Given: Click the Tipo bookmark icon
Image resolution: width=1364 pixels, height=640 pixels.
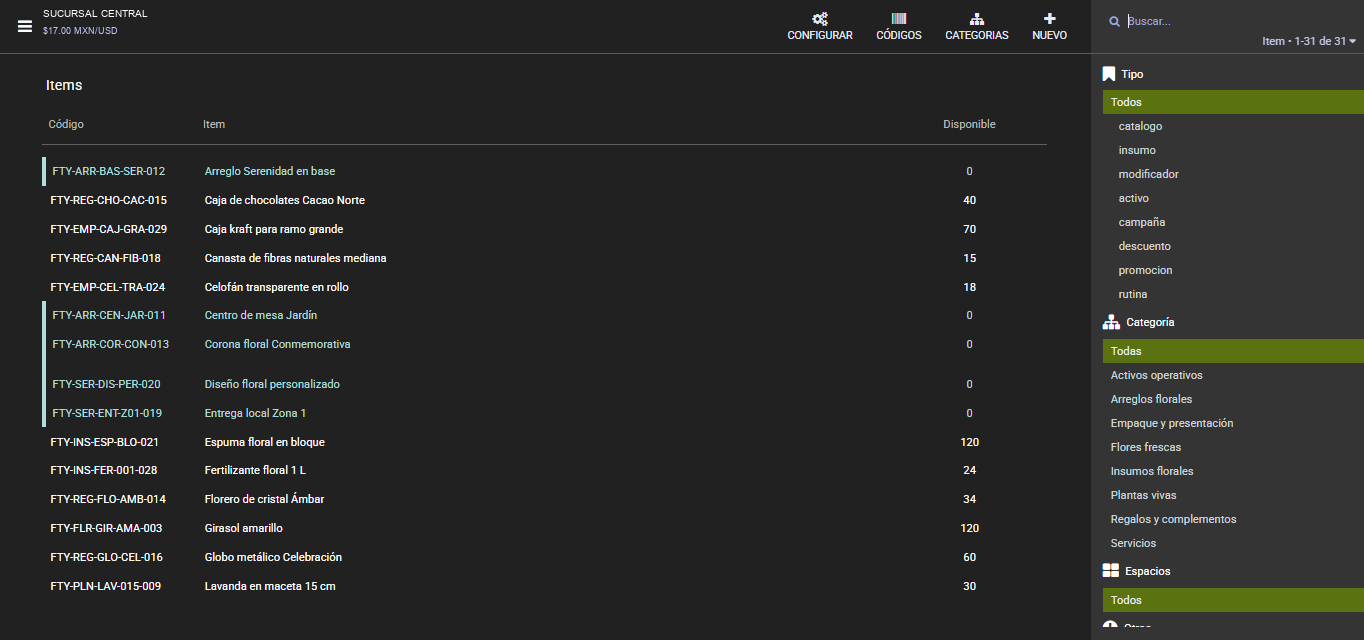Looking at the screenshot, I should (x=1109, y=74).
